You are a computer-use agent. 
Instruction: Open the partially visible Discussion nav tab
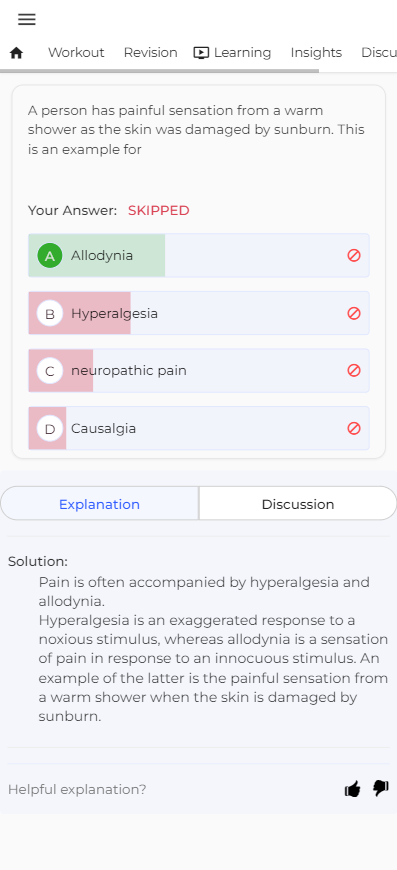coord(379,53)
